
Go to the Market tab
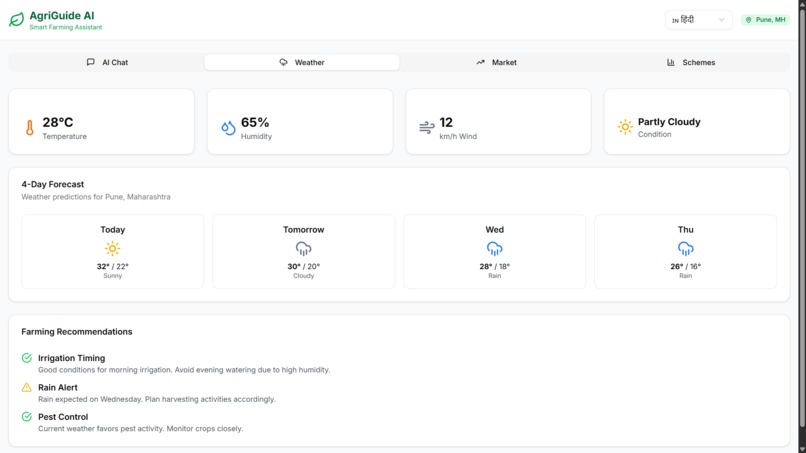[497, 62]
